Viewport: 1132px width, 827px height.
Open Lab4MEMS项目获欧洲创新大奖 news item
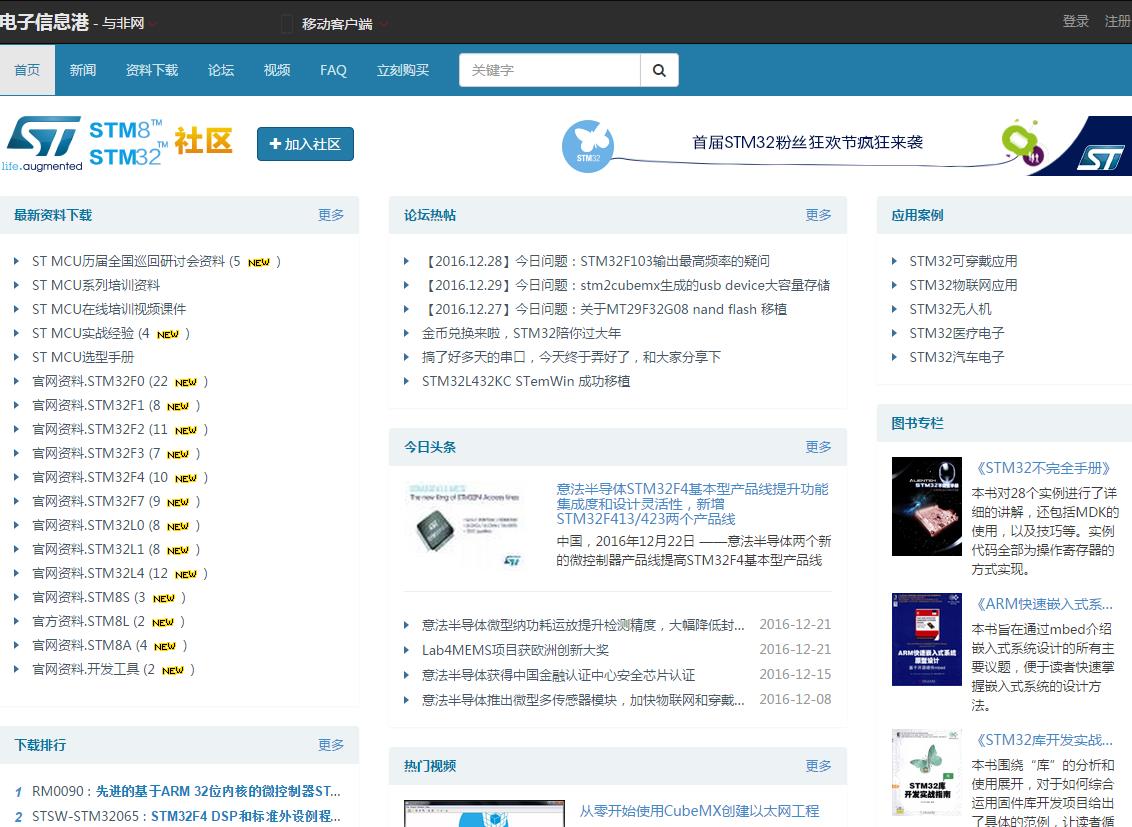click(x=515, y=649)
